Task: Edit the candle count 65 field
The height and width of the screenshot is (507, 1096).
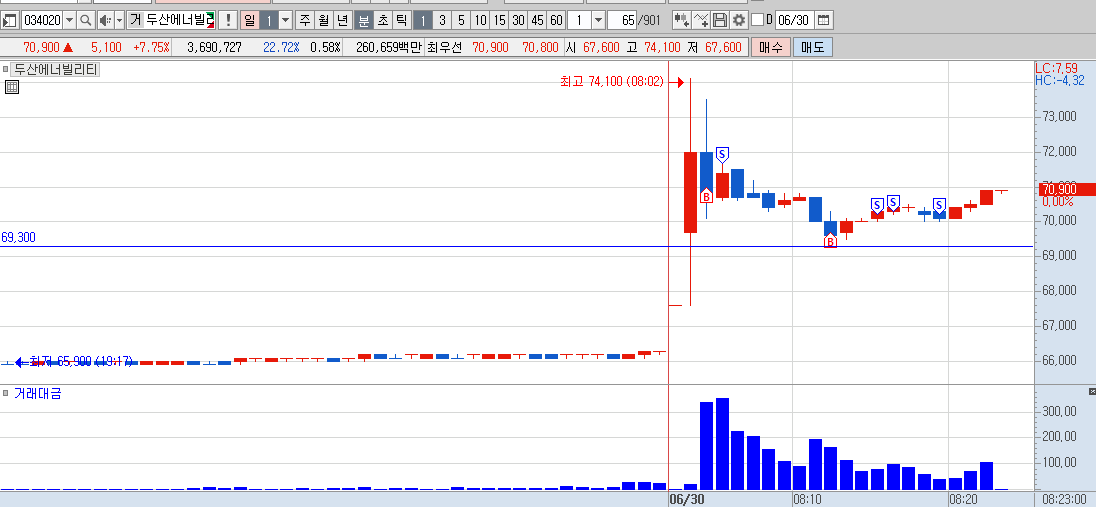Action: 623,20
